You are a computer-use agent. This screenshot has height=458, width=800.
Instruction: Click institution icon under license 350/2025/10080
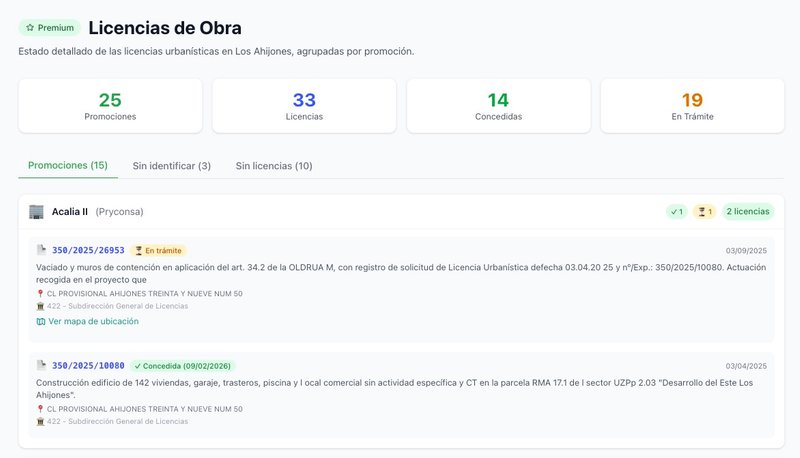40,421
